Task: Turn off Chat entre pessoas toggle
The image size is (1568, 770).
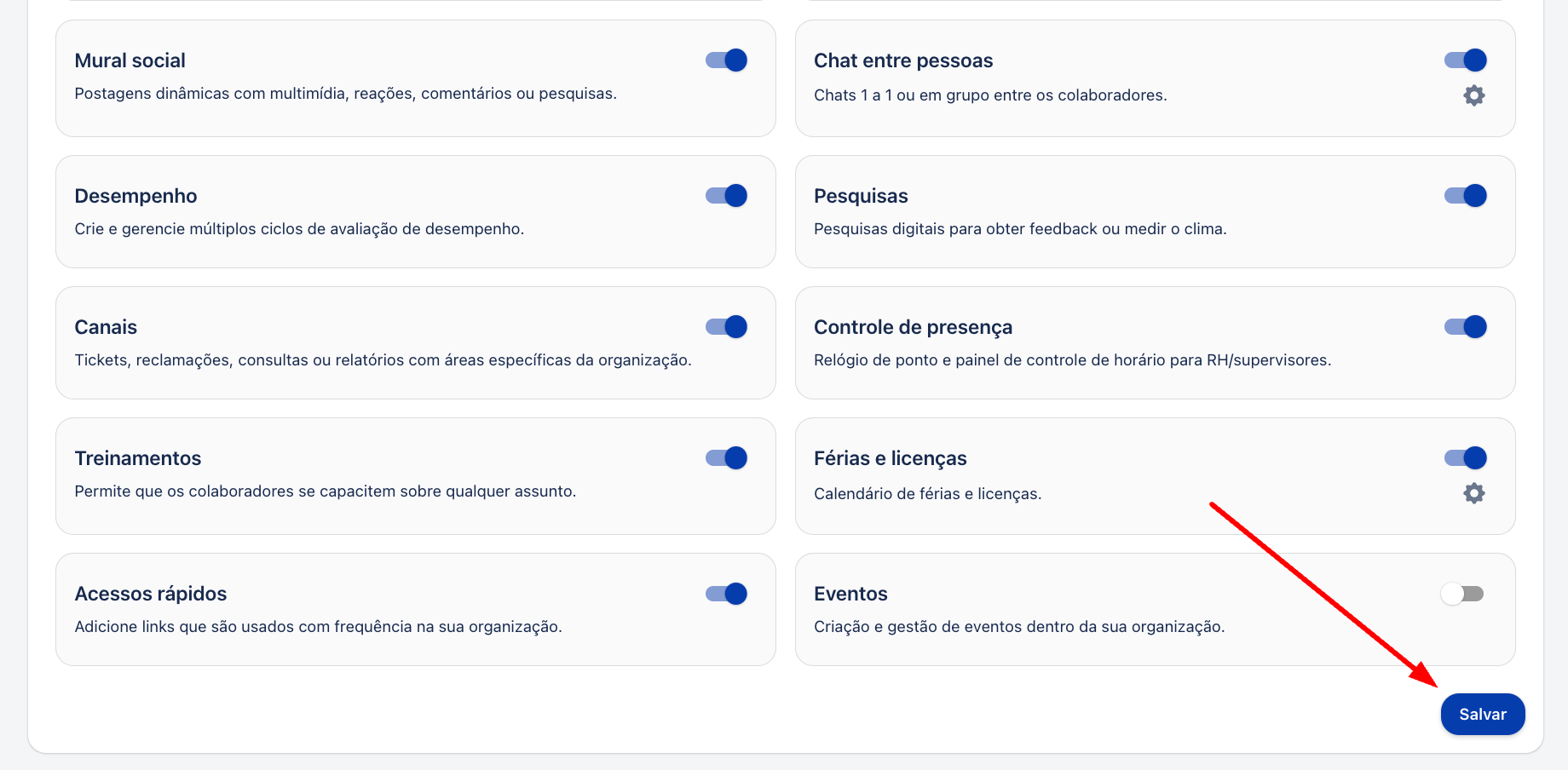Action: point(1465,60)
